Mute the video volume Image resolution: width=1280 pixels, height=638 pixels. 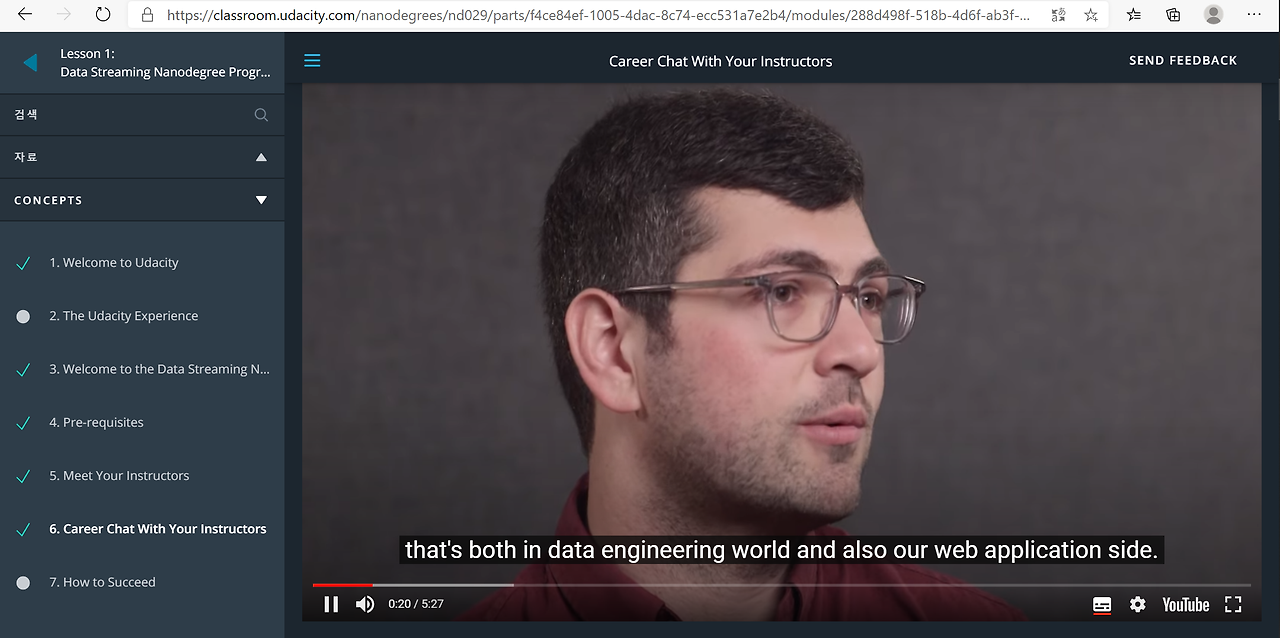pos(365,604)
